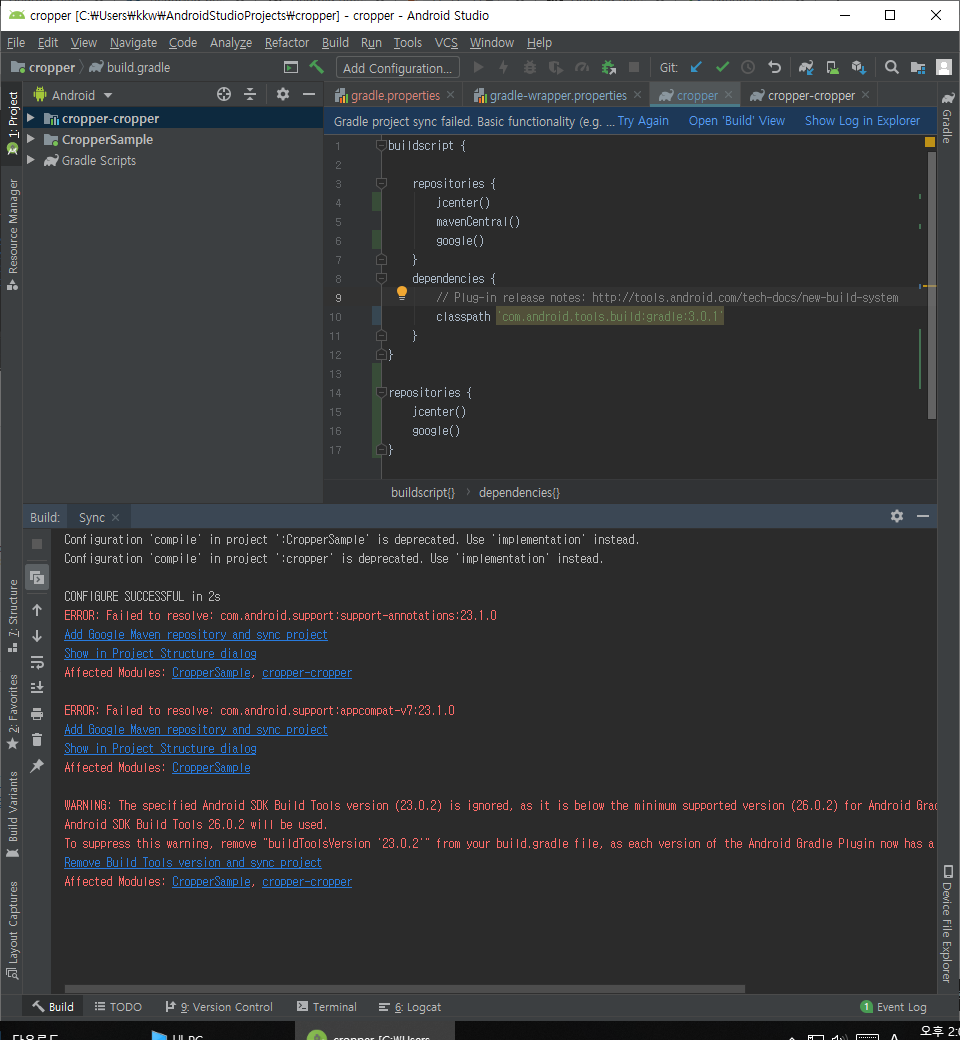Click Show Log in Explorer link
Viewport: 960px width, 1040px height.
[x=862, y=121]
